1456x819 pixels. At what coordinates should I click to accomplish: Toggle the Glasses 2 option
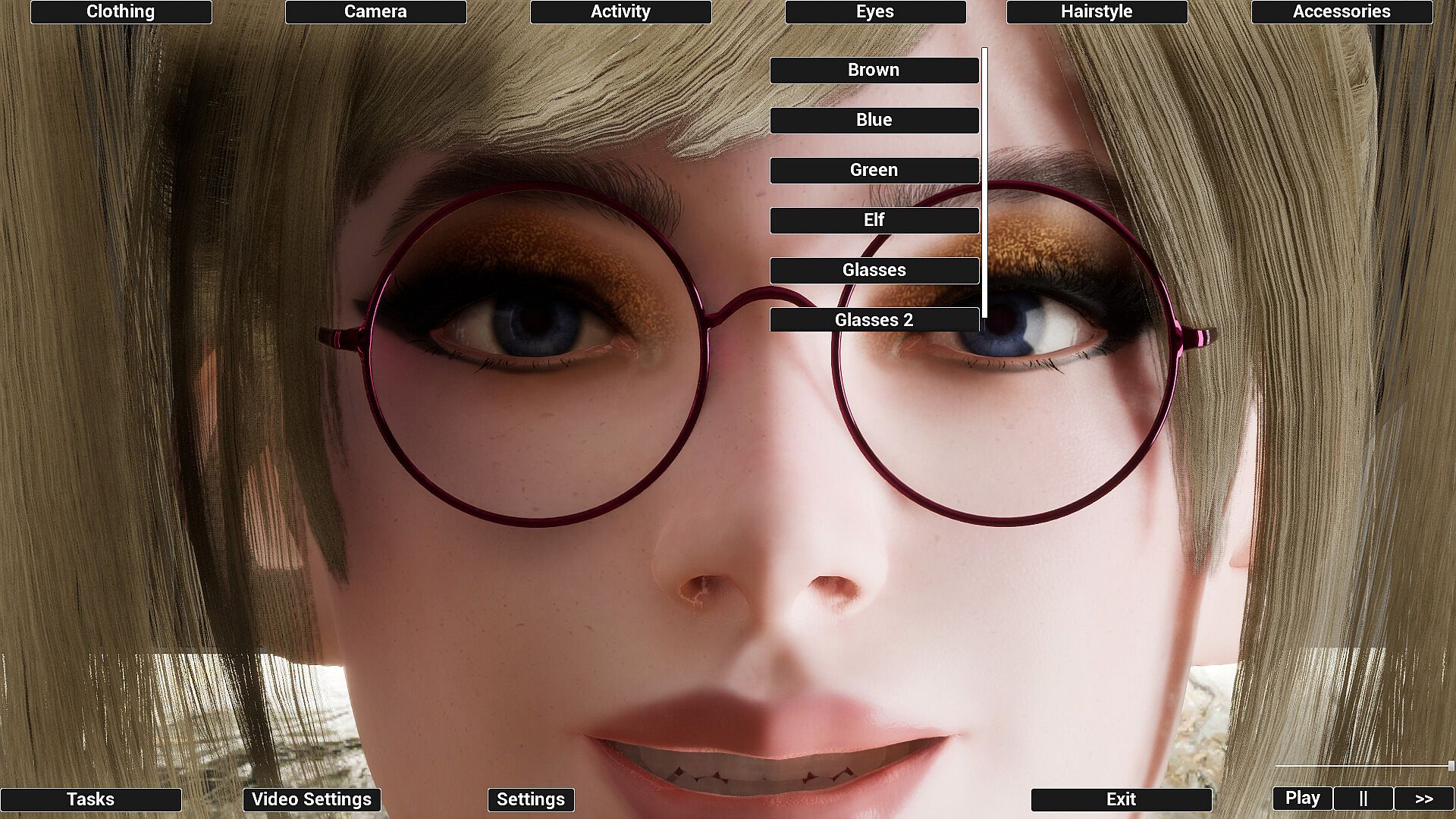(x=874, y=320)
